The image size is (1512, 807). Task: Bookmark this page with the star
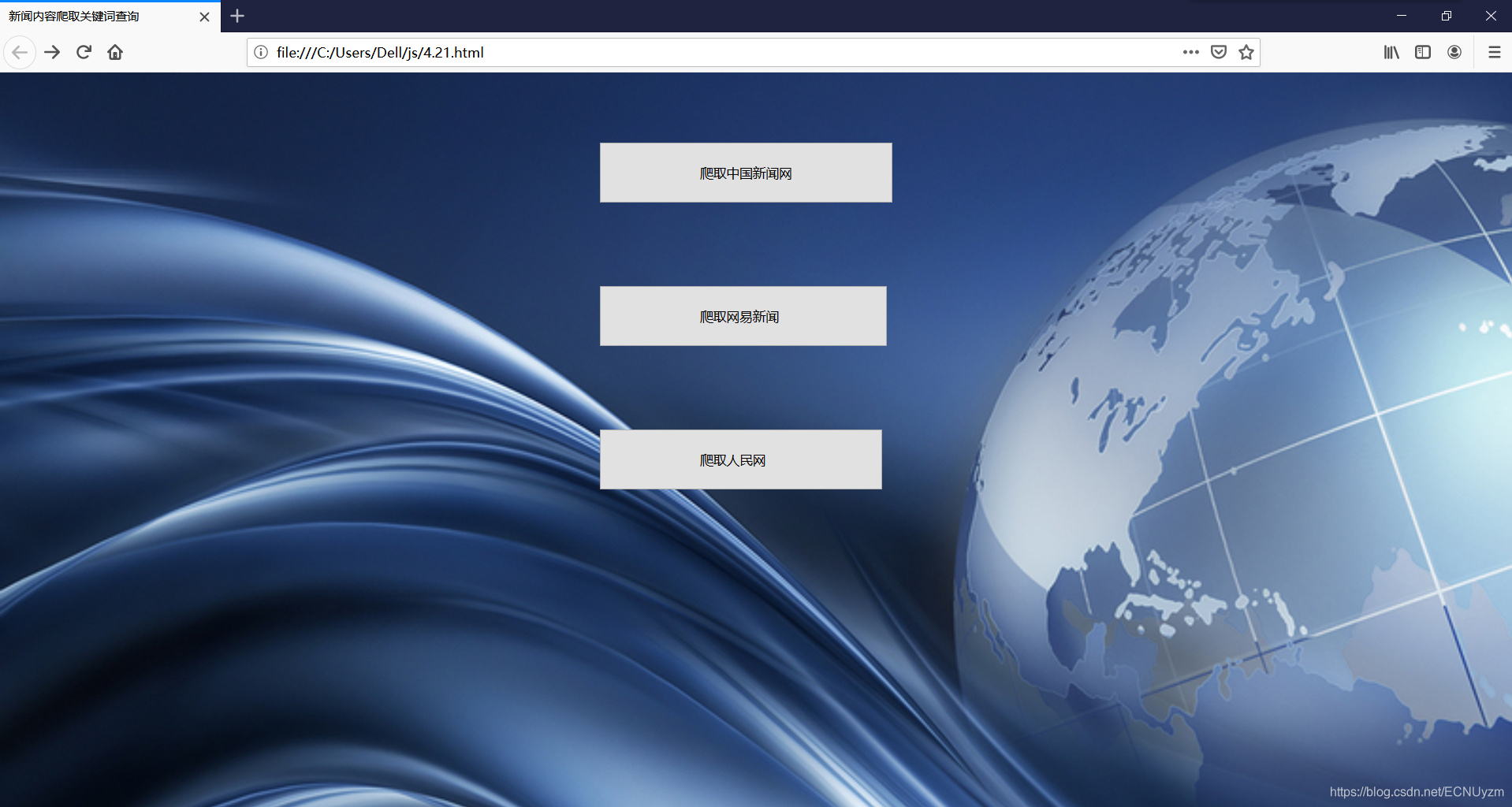pyautogui.click(x=1246, y=53)
